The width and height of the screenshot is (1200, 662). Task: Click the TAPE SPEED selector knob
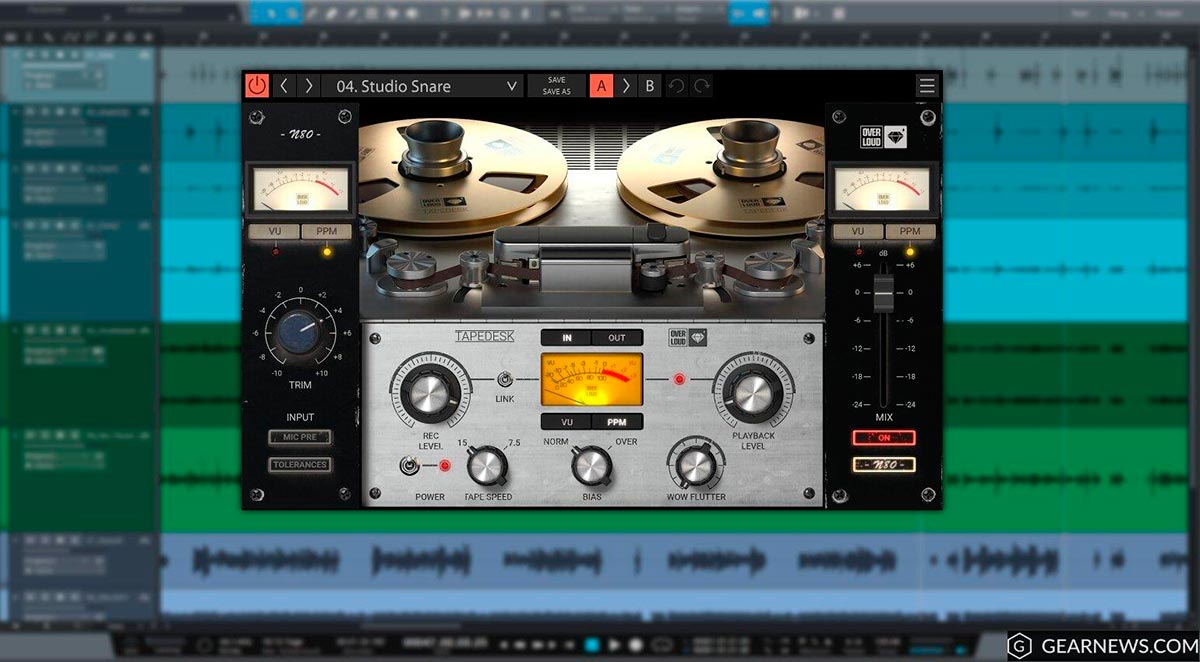click(x=487, y=464)
